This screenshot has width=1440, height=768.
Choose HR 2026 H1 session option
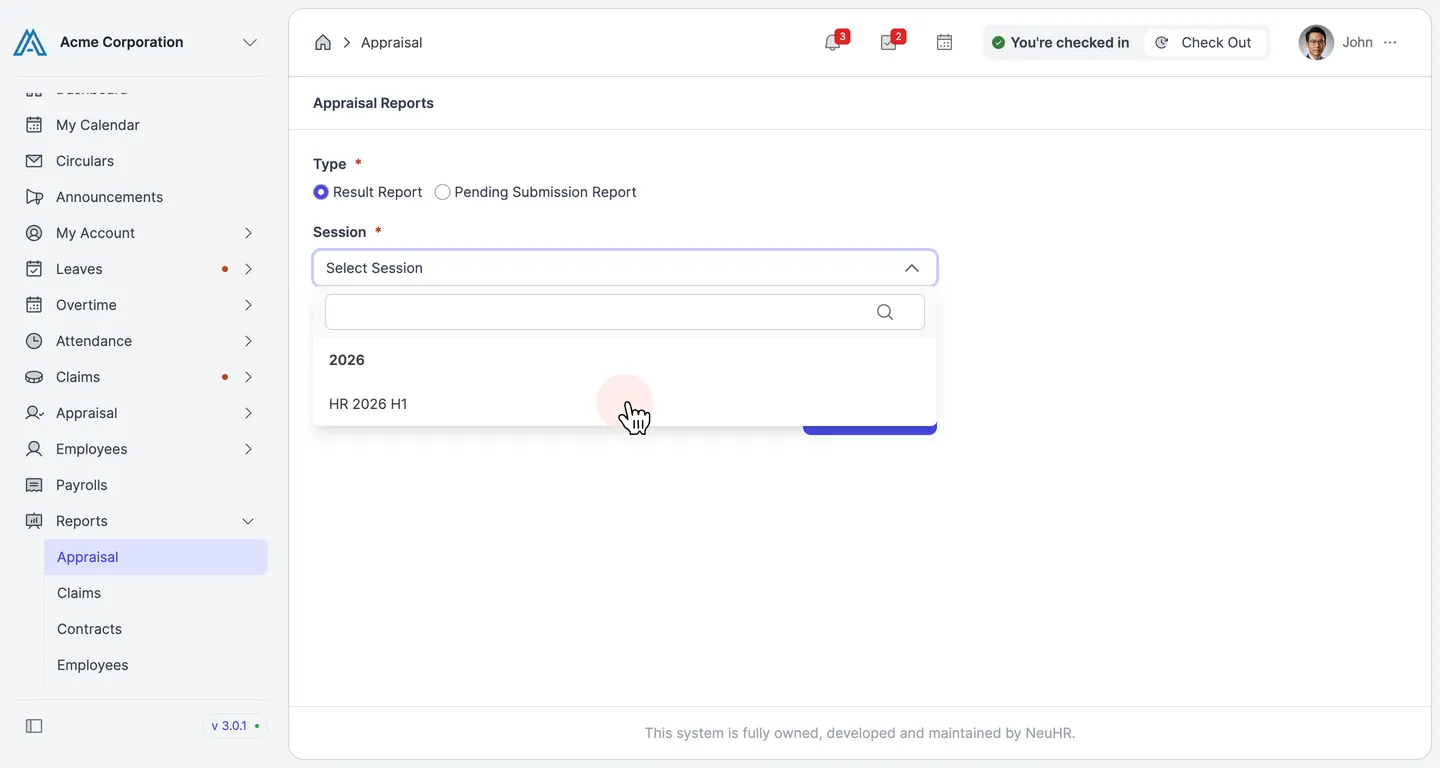click(625, 404)
